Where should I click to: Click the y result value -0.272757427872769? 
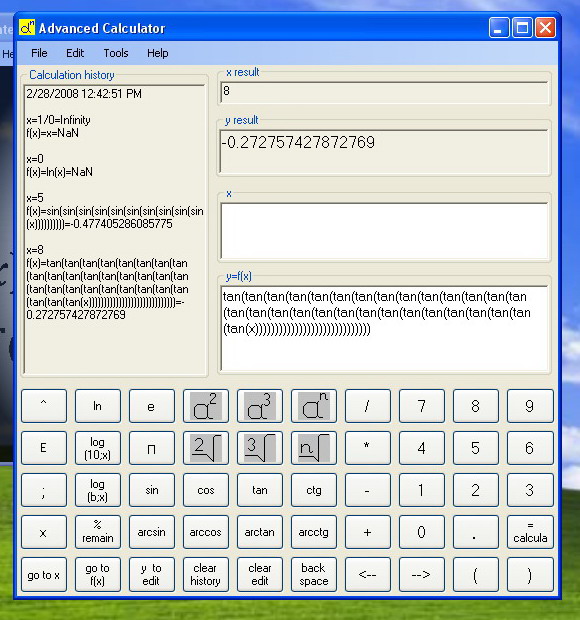pos(299,142)
